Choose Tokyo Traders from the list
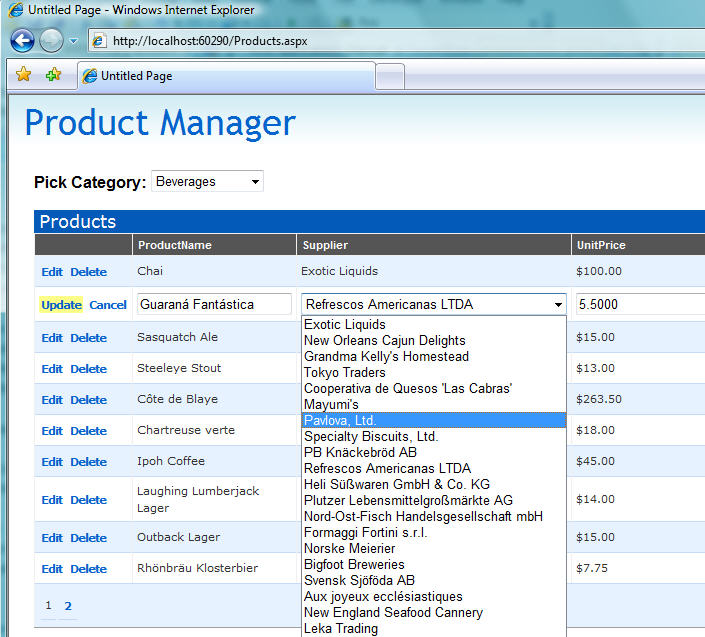Image resolution: width=705 pixels, height=637 pixels. point(434,373)
